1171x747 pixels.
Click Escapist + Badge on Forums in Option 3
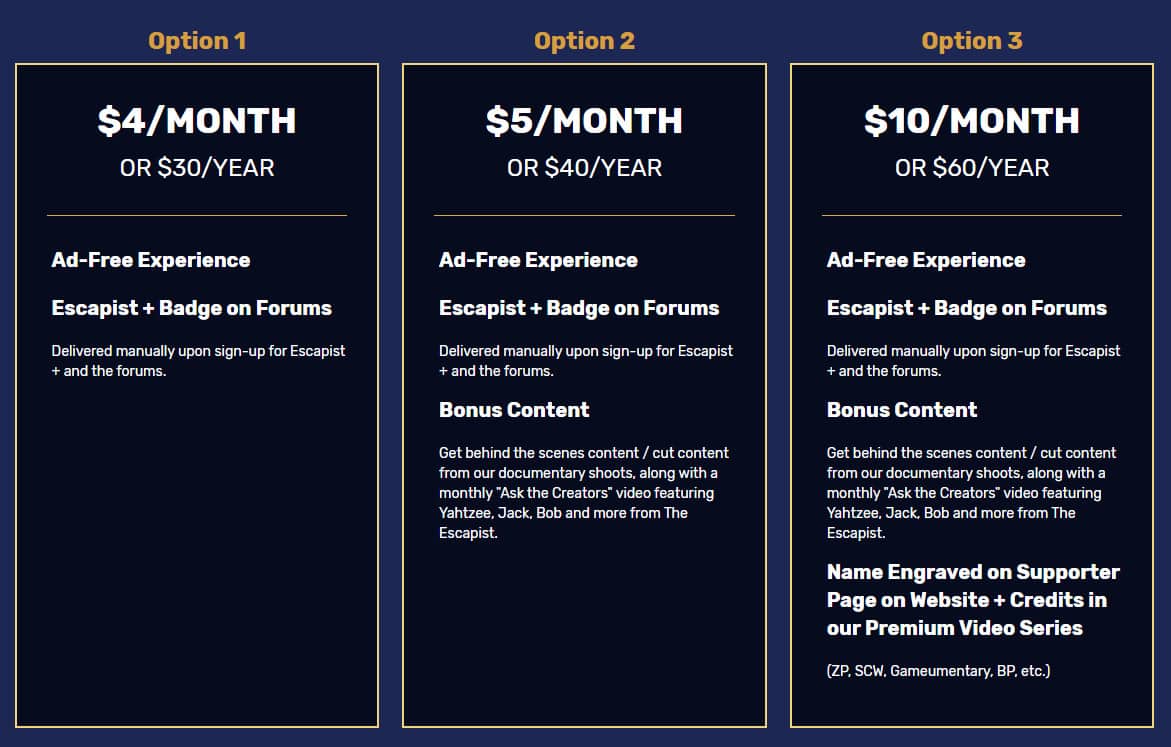pyautogui.click(x=967, y=308)
